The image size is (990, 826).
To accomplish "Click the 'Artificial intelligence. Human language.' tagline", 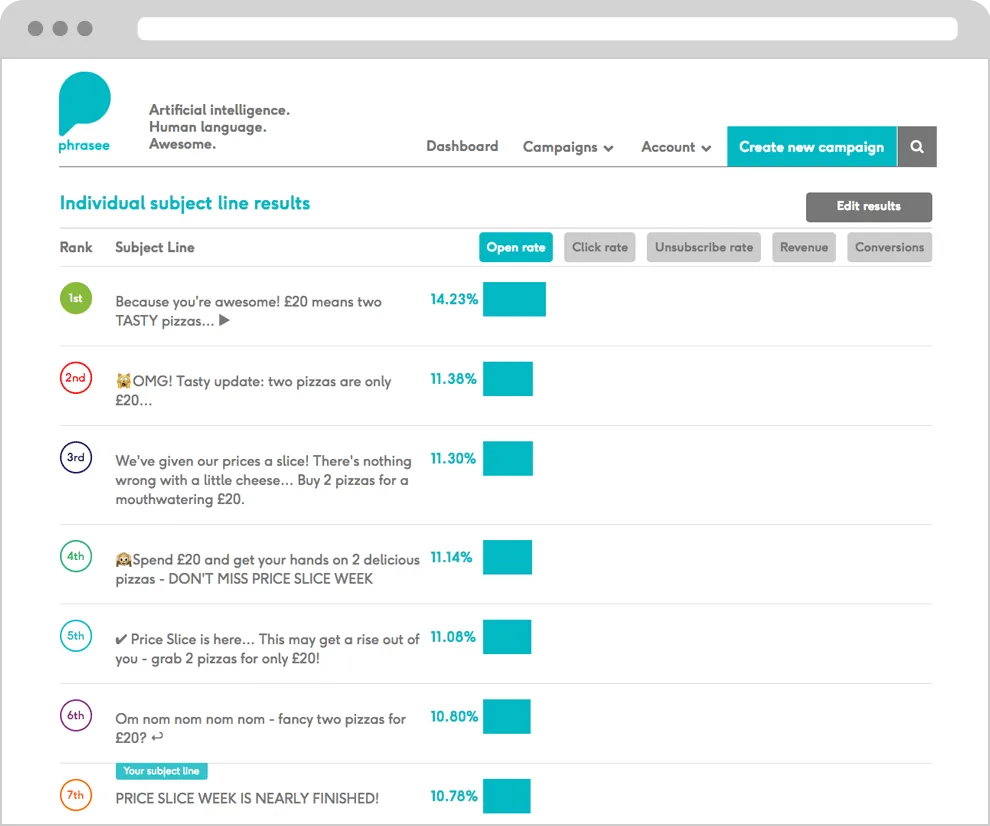I will tap(219, 127).
